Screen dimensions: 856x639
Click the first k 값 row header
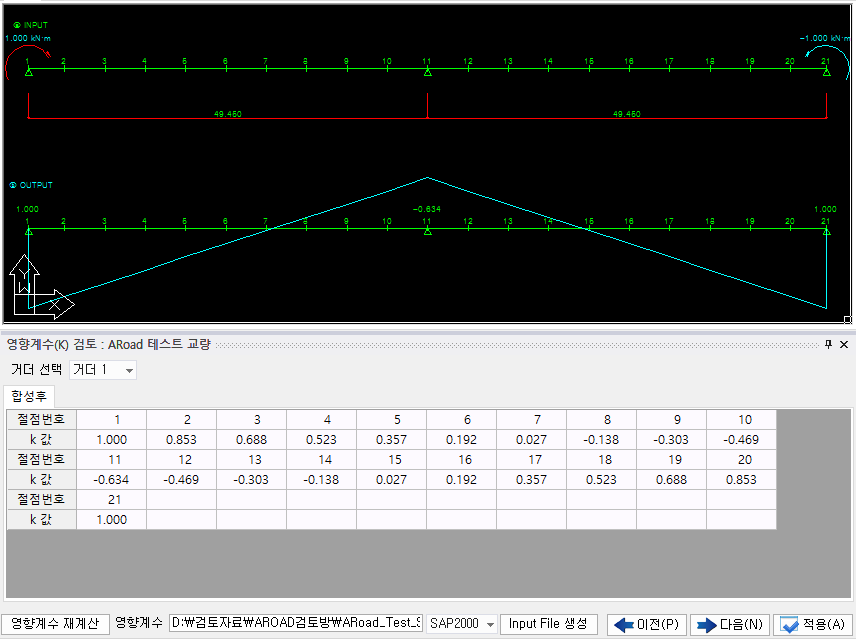tap(41, 440)
